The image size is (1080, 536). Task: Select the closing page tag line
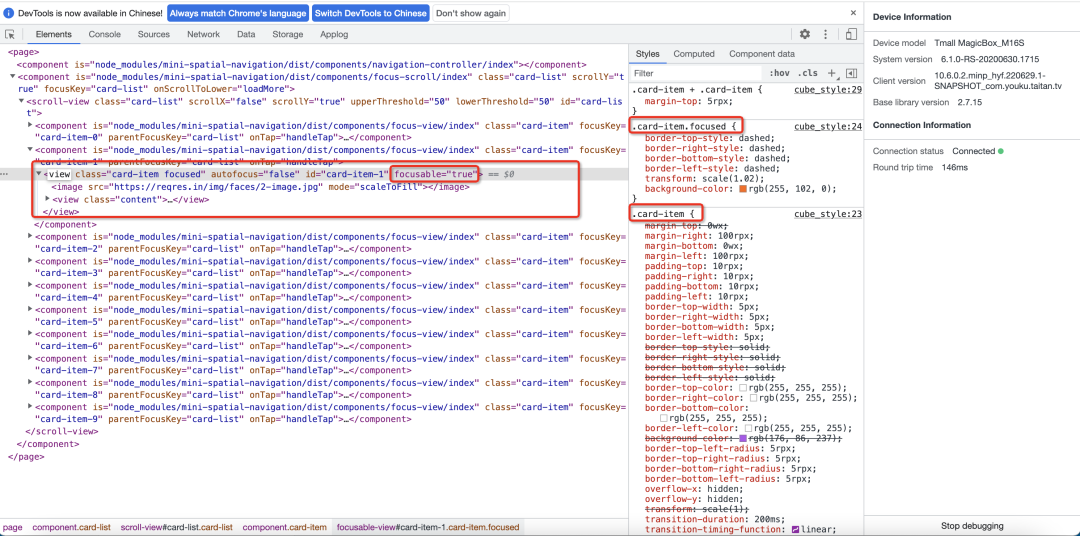point(26,456)
